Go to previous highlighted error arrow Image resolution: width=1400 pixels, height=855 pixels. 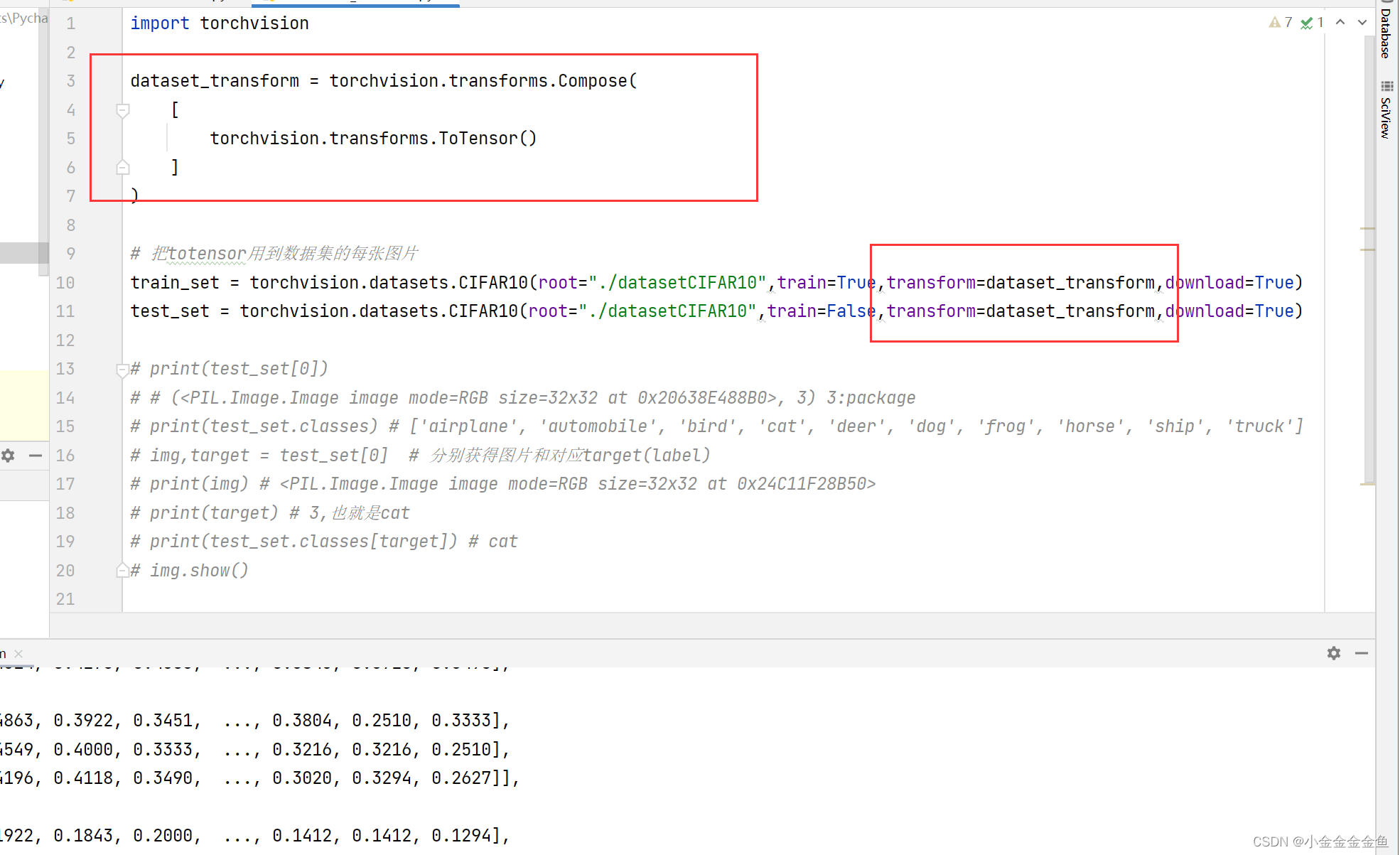(x=1340, y=22)
